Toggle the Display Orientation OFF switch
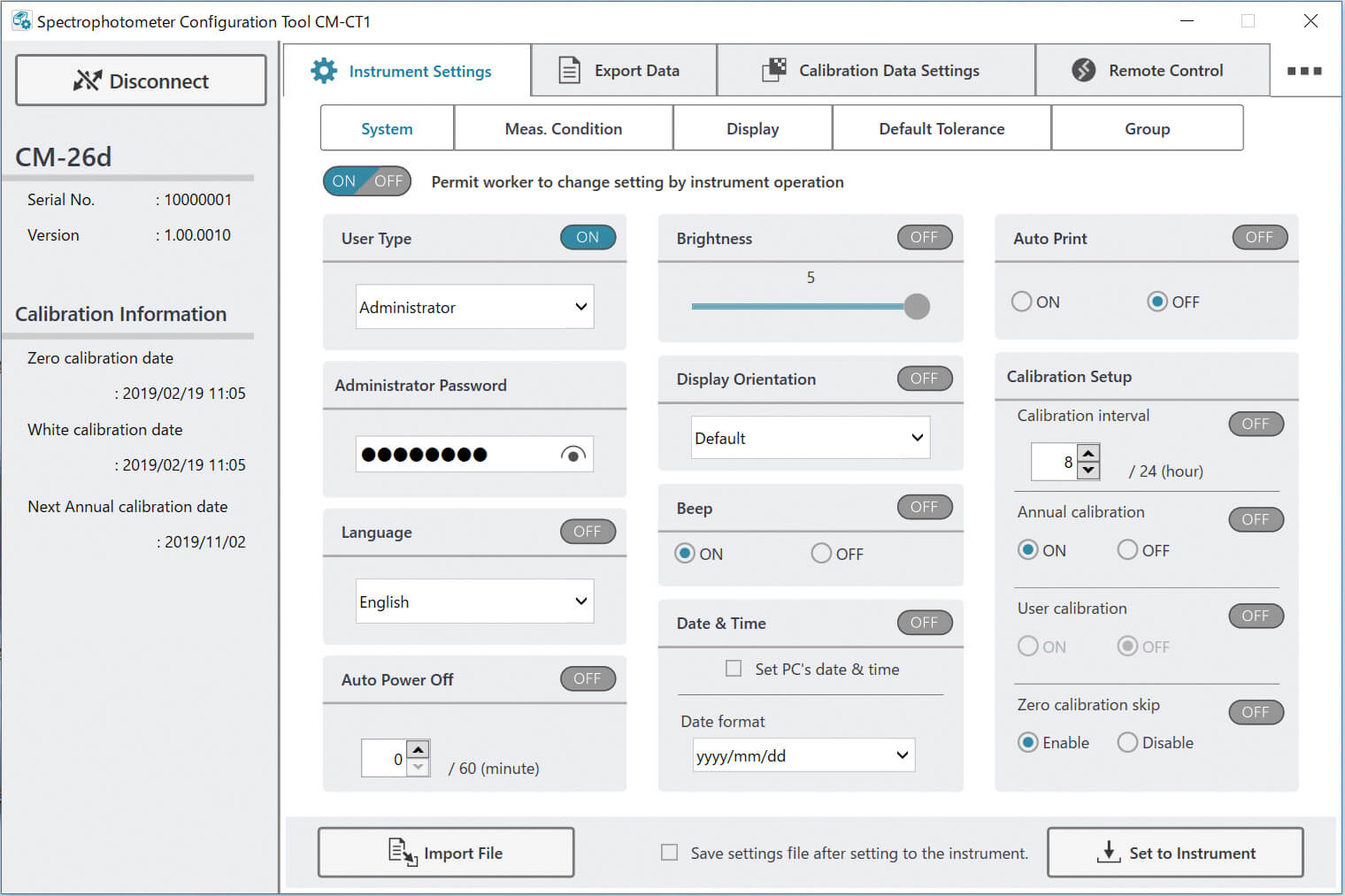 click(x=925, y=379)
